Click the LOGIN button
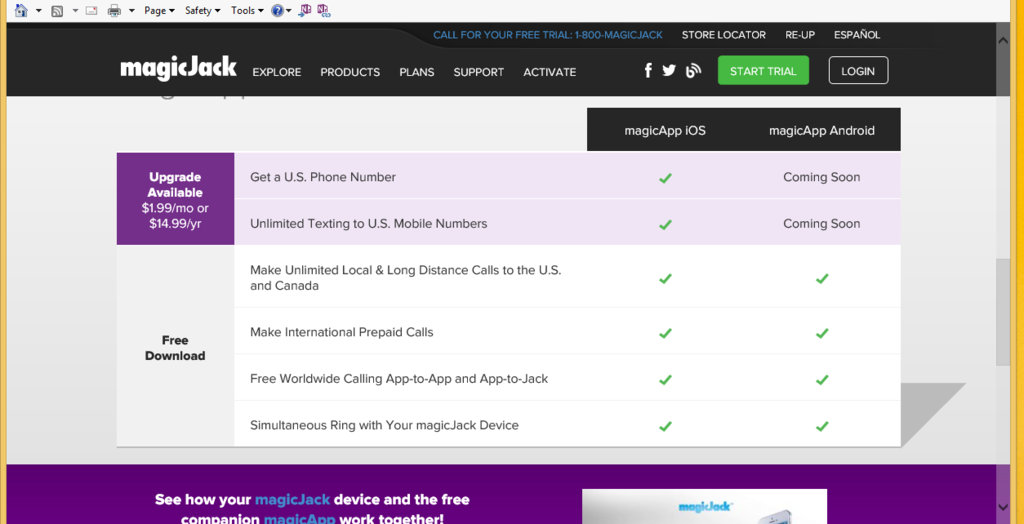1024x524 pixels. tap(858, 71)
